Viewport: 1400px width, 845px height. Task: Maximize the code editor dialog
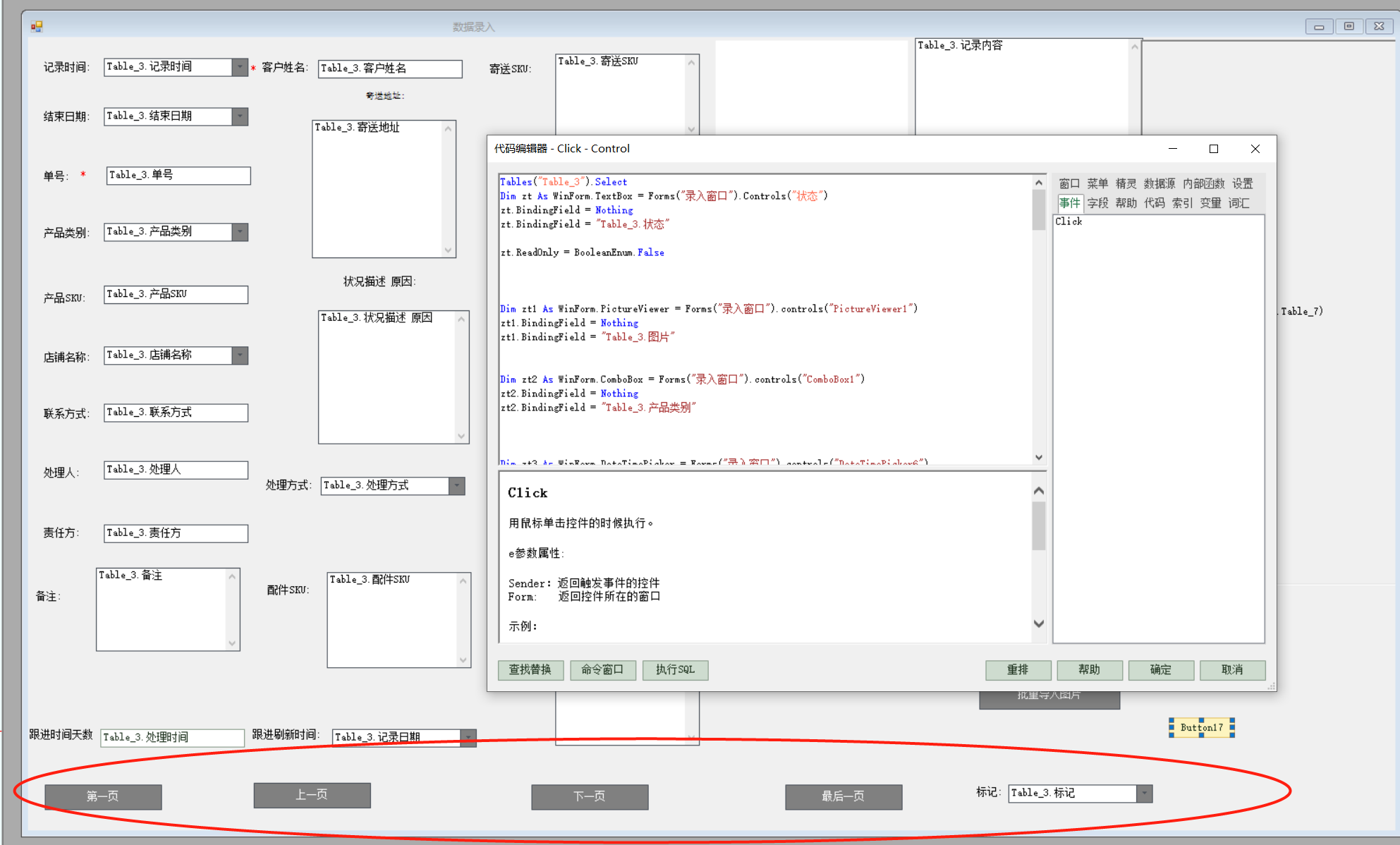click(x=1214, y=149)
